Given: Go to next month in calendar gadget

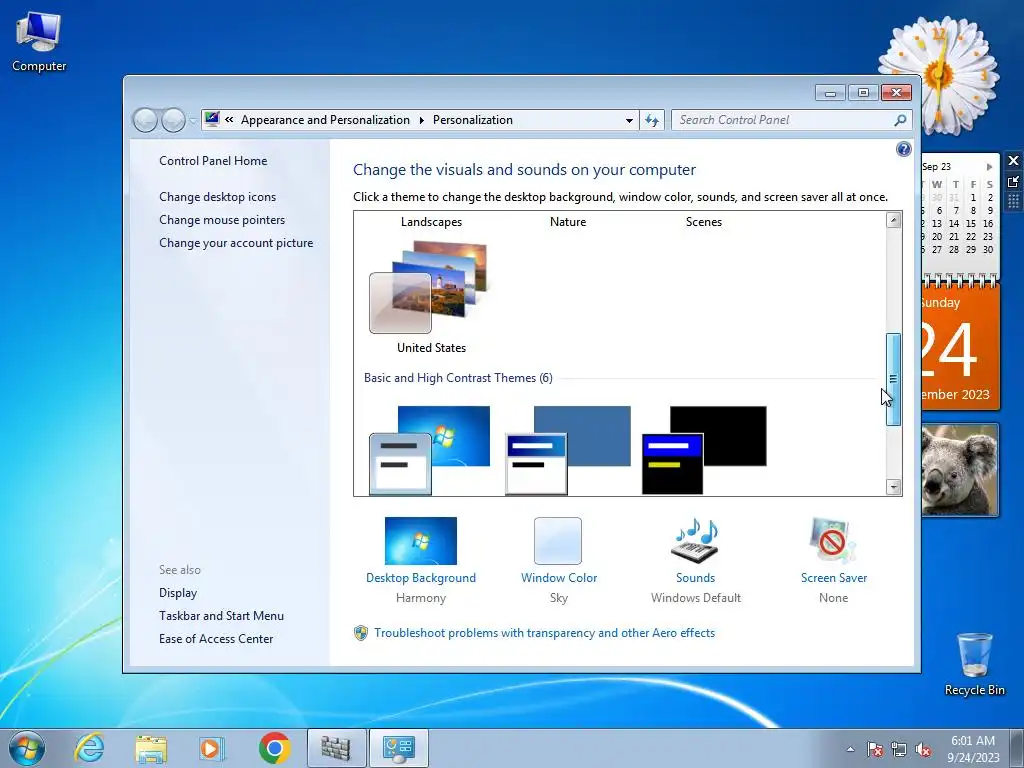Looking at the screenshot, I should (989, 167).
